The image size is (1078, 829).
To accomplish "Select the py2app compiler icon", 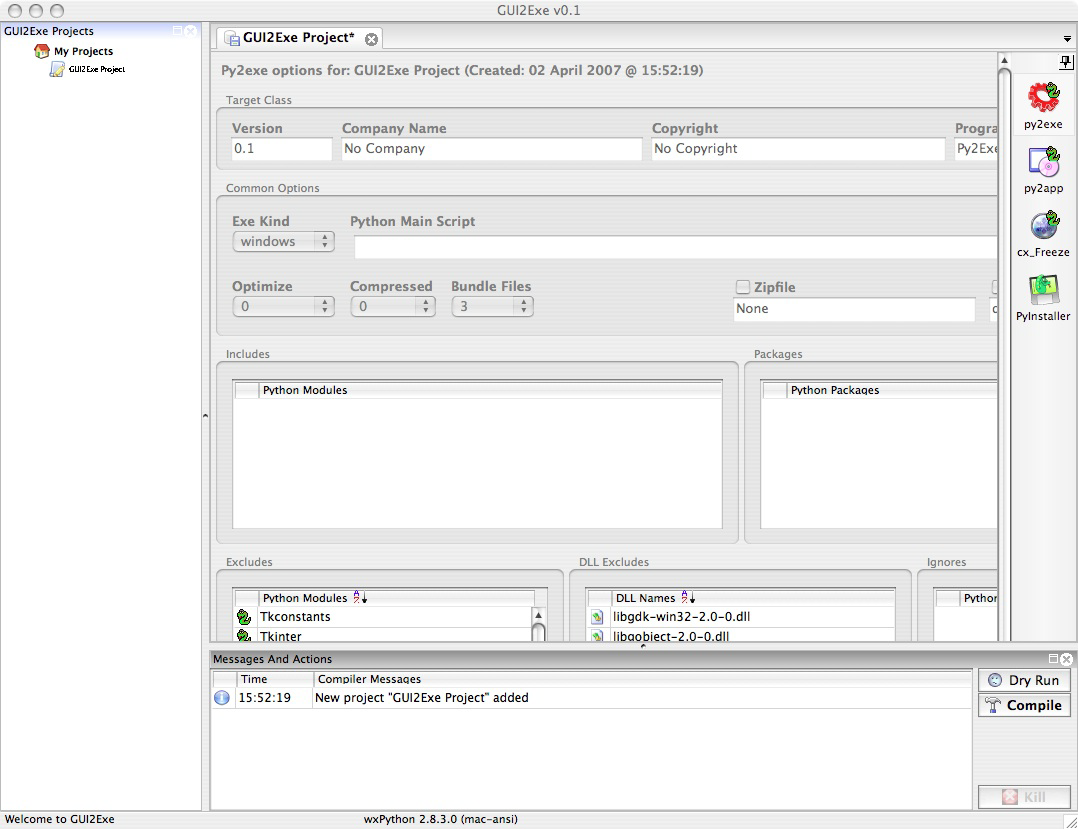I will (1043, 162).
